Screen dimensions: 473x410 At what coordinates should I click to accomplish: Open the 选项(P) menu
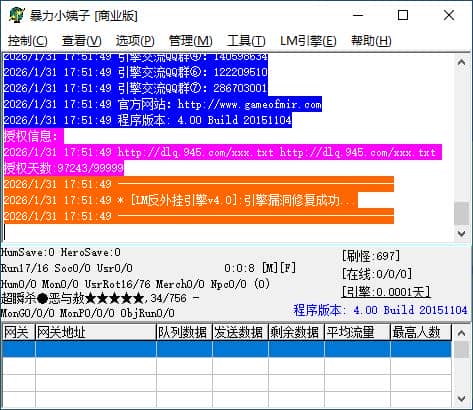coord(135,41)
